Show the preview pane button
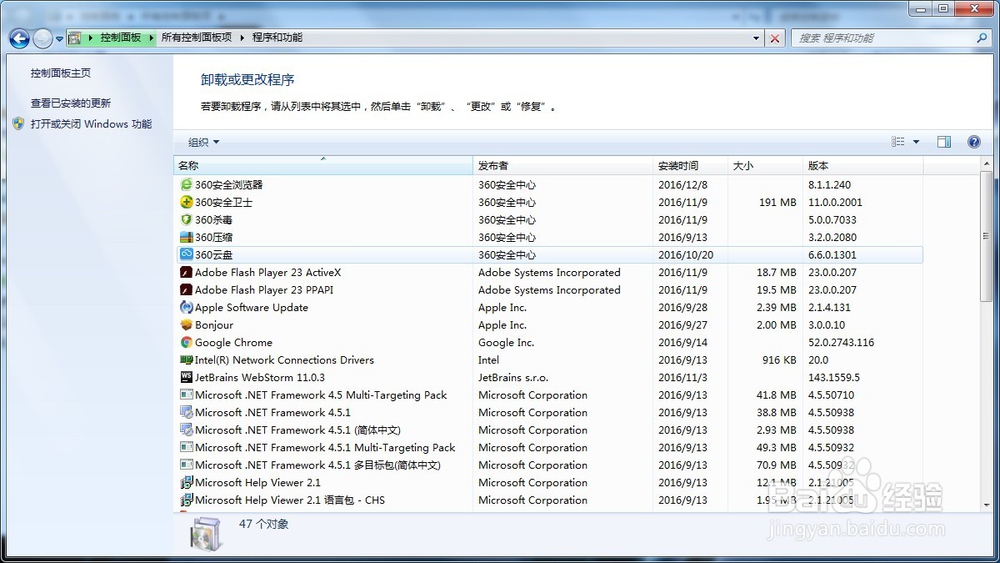Image resolution: width=1000 pixels, height=563 pixels. tap(944, 142)
